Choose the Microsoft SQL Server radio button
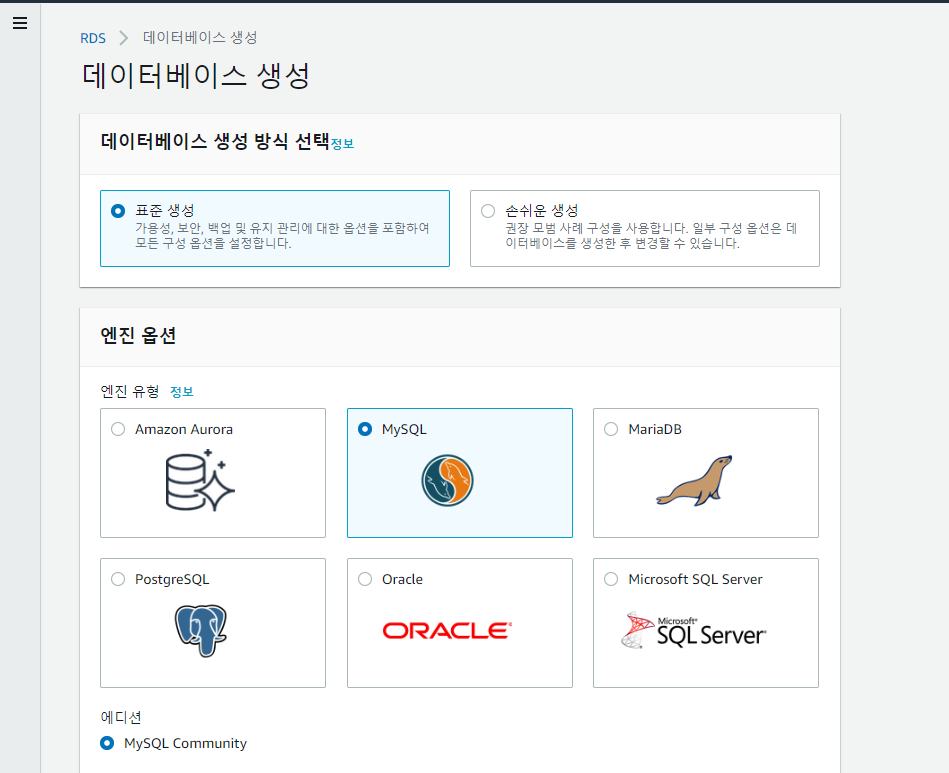949x773 pixels. pyautogui.click(x=611, y=579)
